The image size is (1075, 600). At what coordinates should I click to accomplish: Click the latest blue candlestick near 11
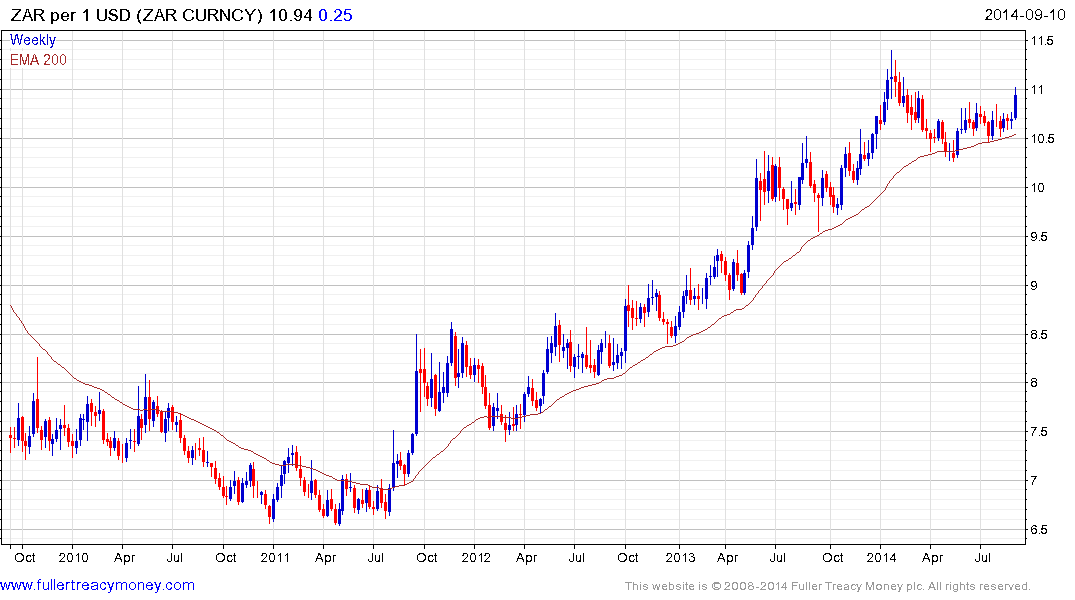(1015, 104)
